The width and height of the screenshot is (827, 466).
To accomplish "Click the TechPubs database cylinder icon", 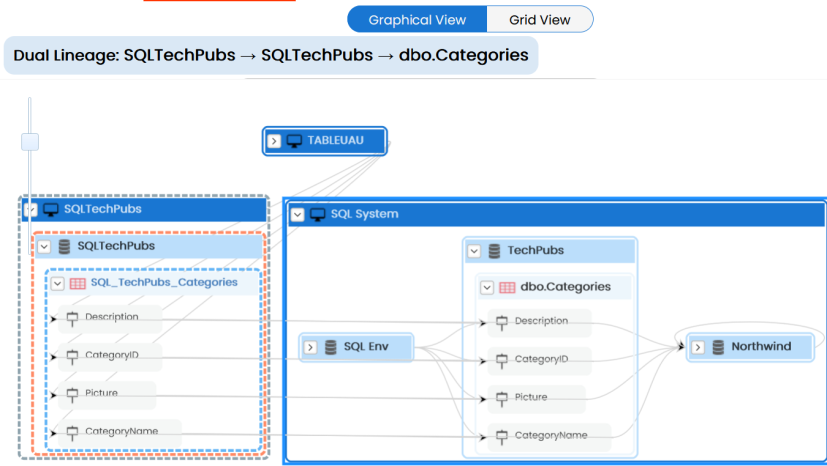I will [x=494, y=251].
